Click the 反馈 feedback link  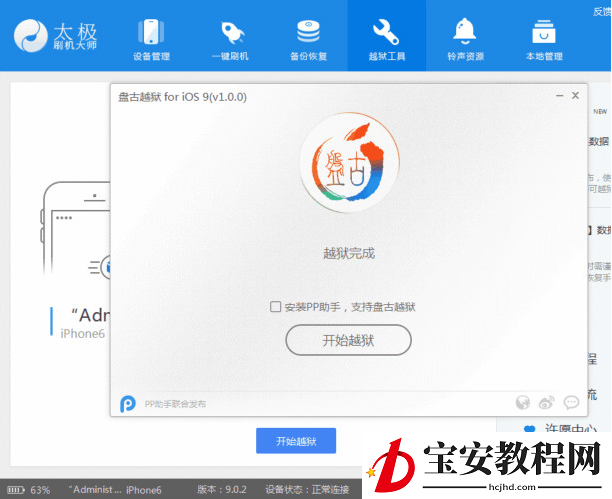602,12
